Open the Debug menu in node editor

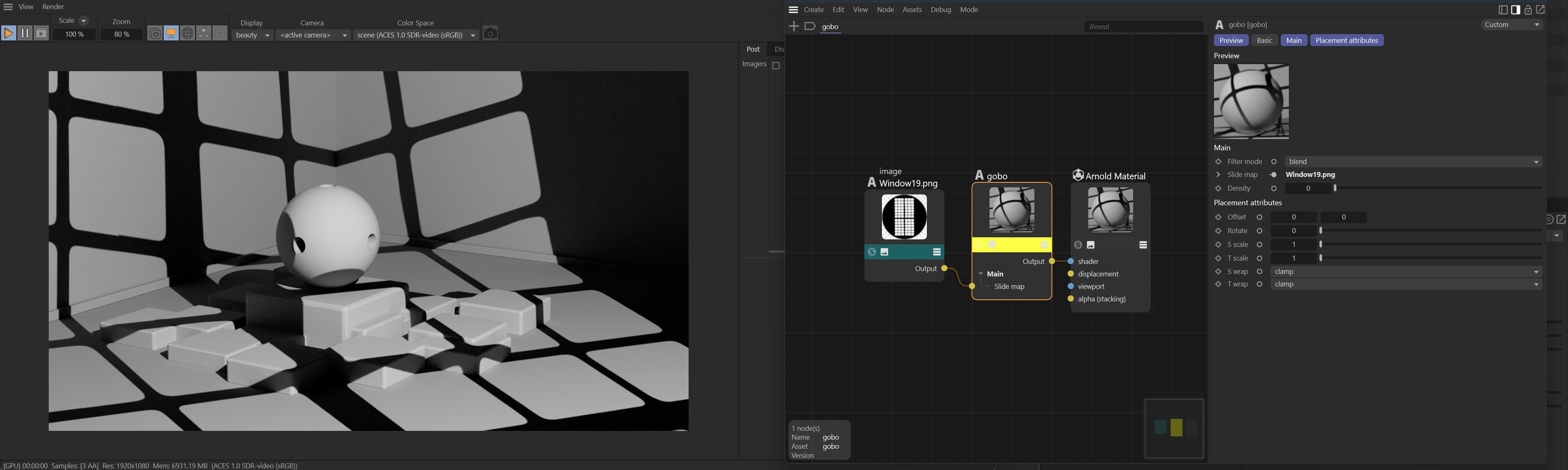941,10
